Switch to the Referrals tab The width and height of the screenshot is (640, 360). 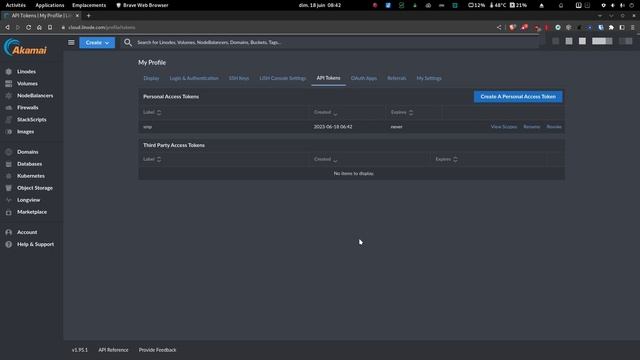(396, 78)
